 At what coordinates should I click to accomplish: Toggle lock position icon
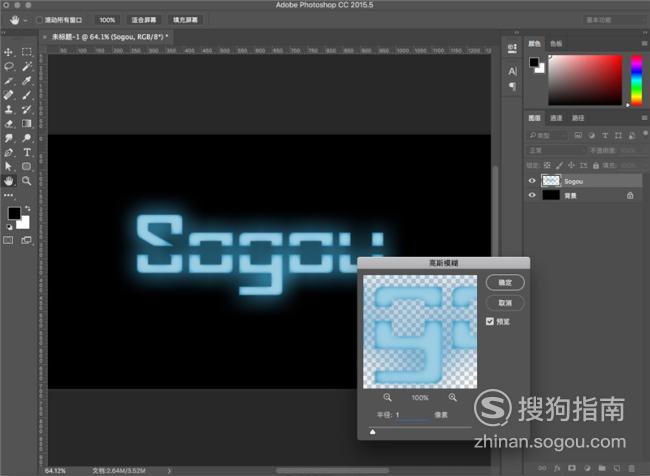tap(571, 165)
